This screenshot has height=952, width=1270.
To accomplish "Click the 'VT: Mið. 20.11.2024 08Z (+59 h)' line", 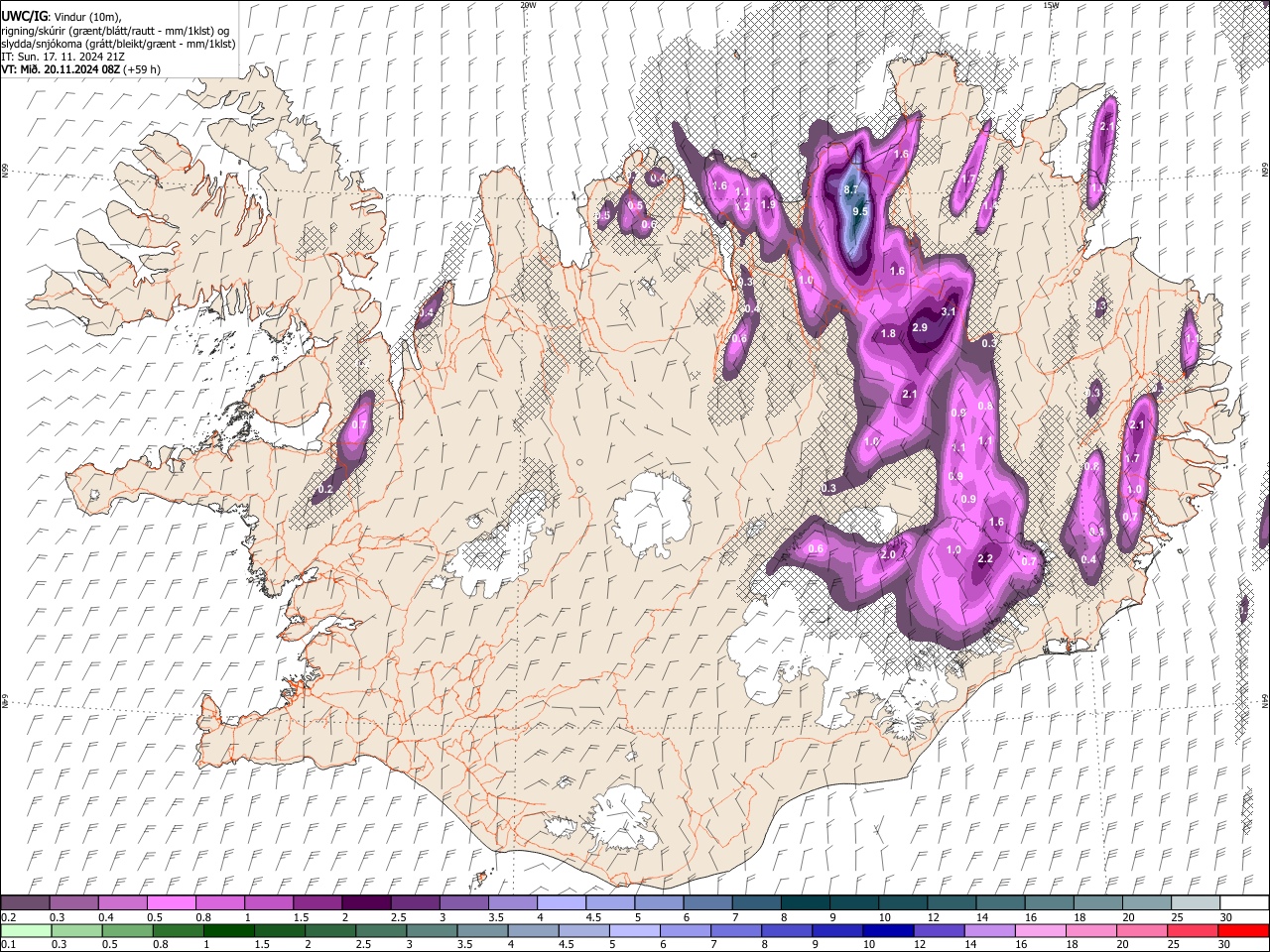I will click(81, 69).
